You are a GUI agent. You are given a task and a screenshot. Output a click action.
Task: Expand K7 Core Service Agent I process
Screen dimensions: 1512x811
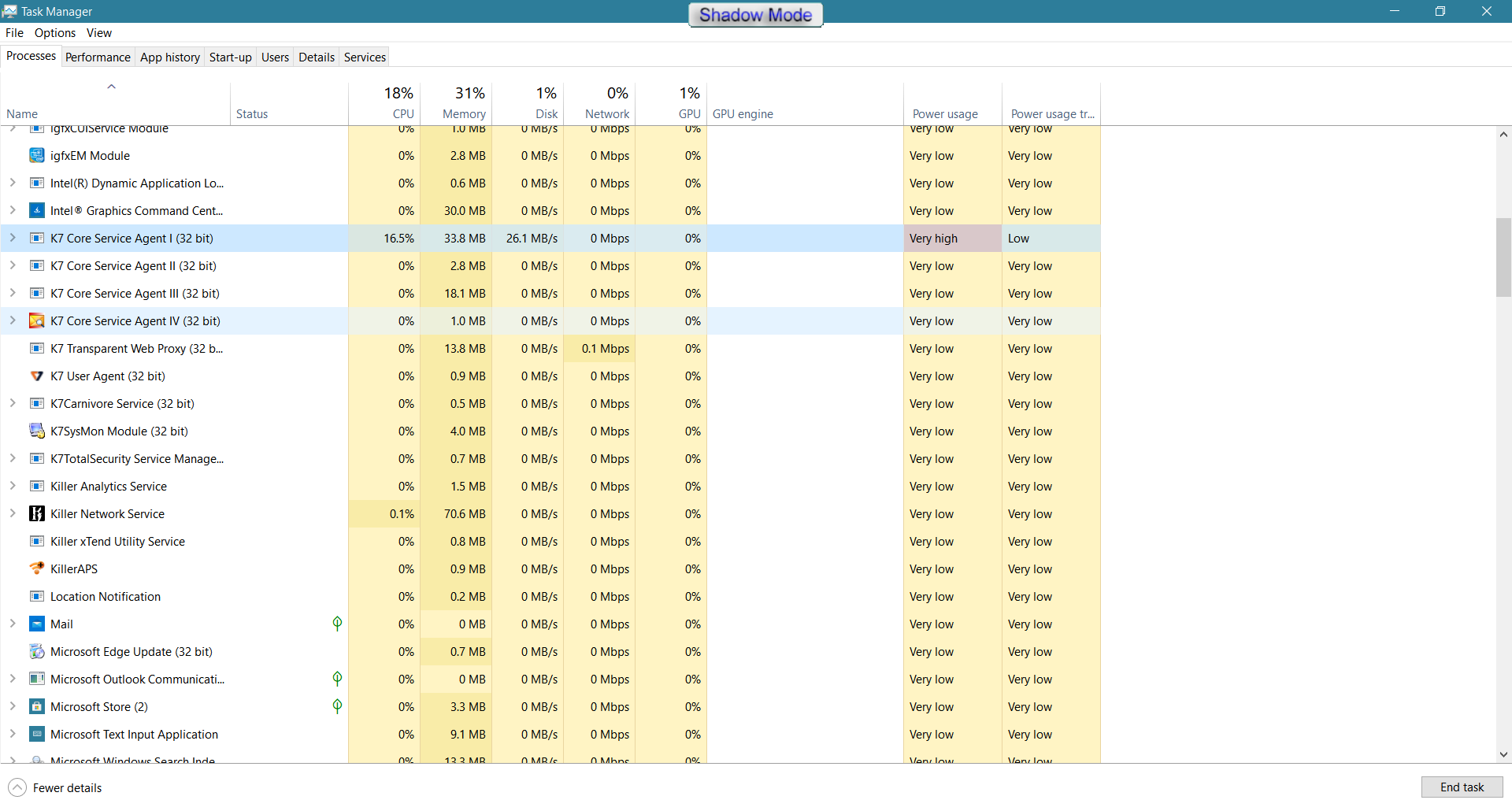pyautogui.click(x=13, y=238)
